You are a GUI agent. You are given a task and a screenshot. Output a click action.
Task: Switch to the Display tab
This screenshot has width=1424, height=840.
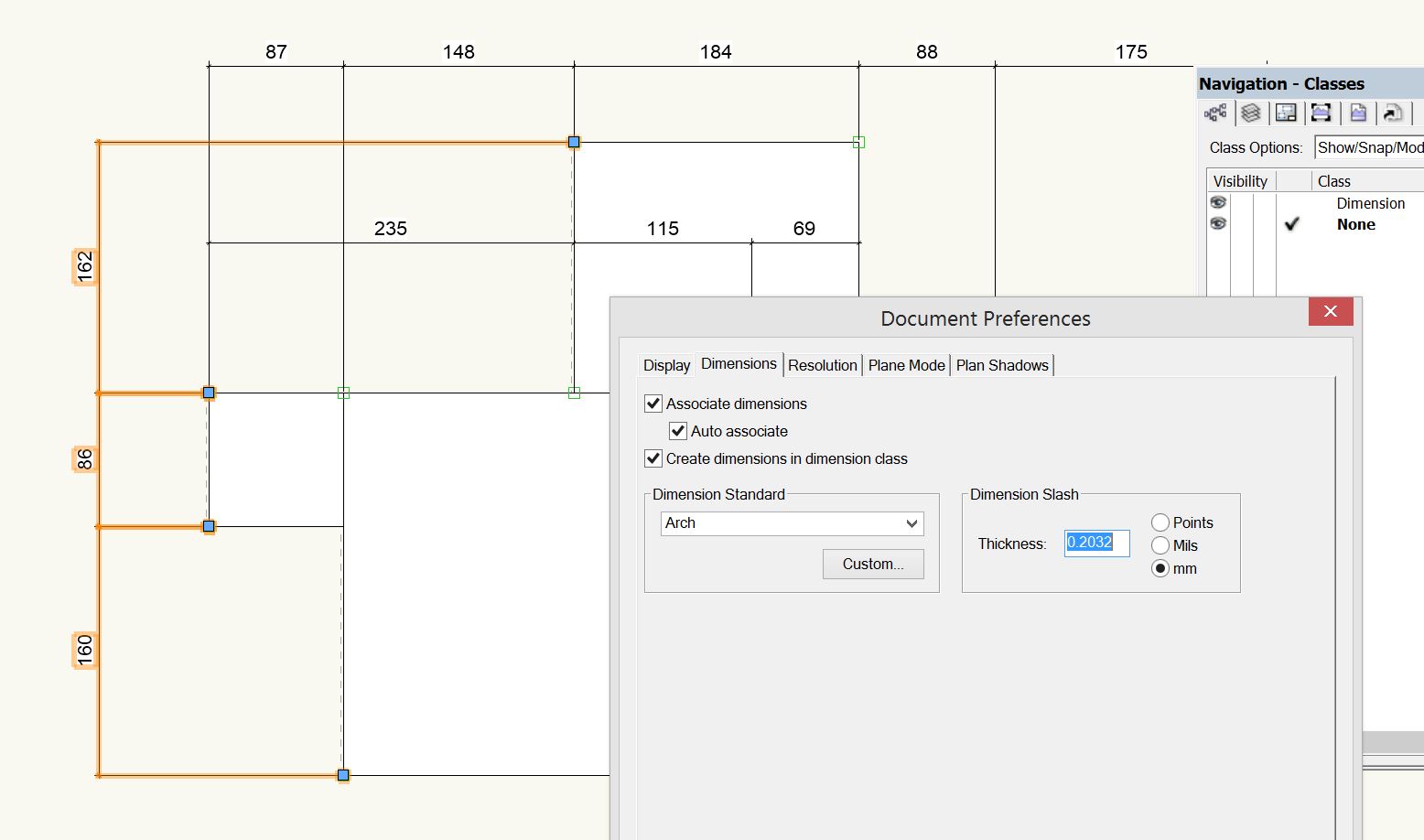coord(666,364)
